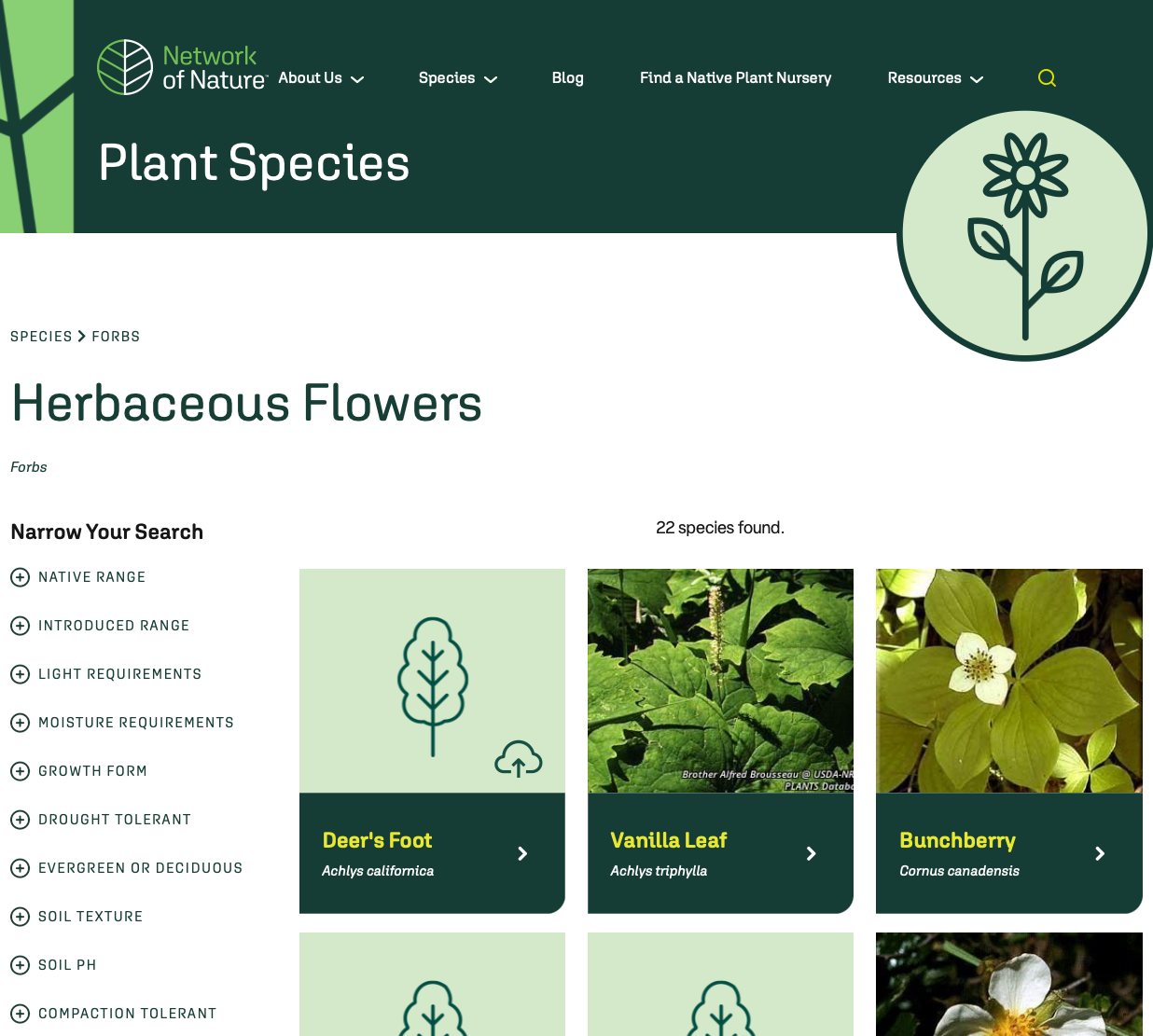Expand the Drought Tolerant filter
This screenshot has height=1036, width=1153.
[x=21, y=820]
